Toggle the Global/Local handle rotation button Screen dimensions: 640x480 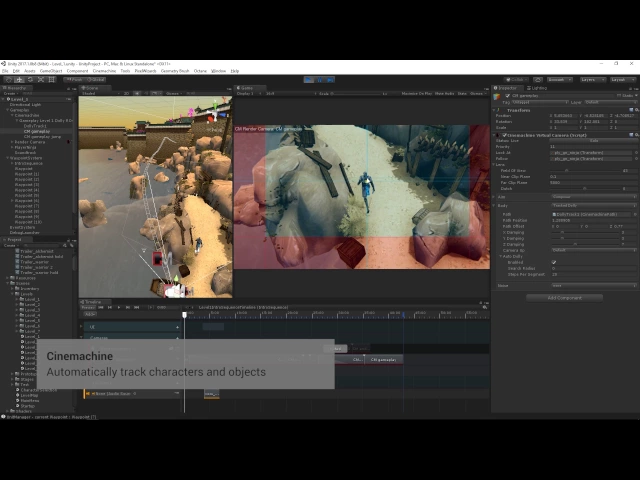click(x=96, y=80)
